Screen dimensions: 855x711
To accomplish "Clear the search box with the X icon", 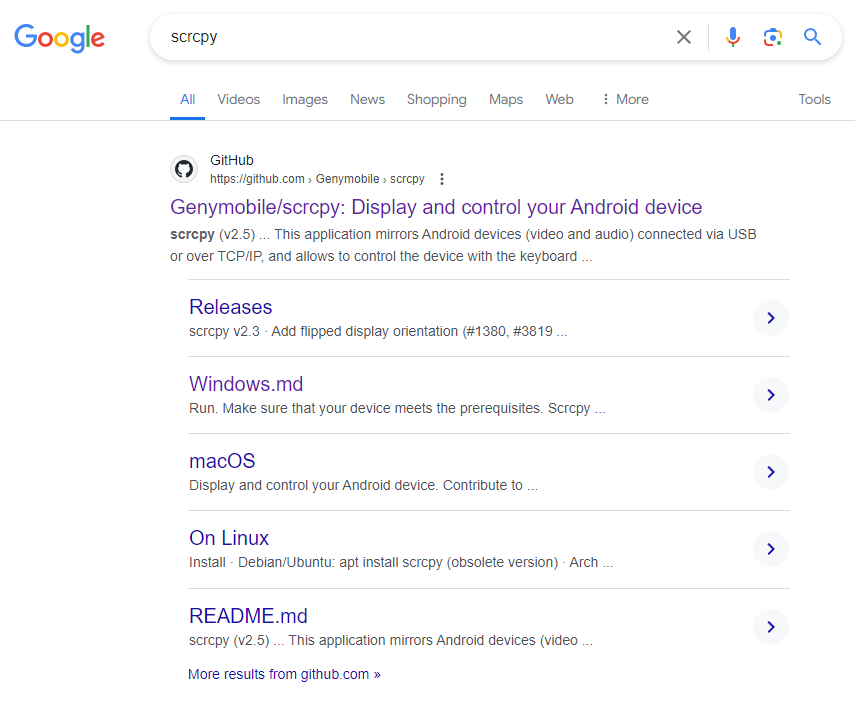I will (684, 37).
